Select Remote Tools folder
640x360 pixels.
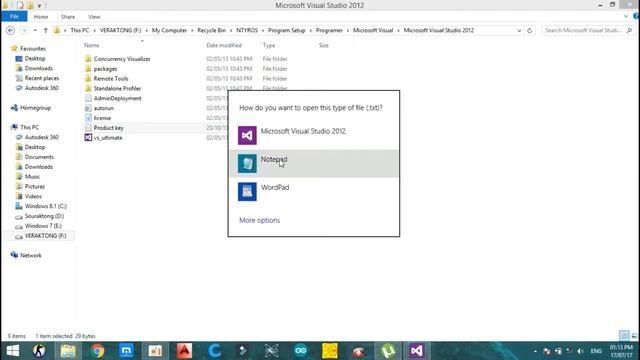point(111,78)
